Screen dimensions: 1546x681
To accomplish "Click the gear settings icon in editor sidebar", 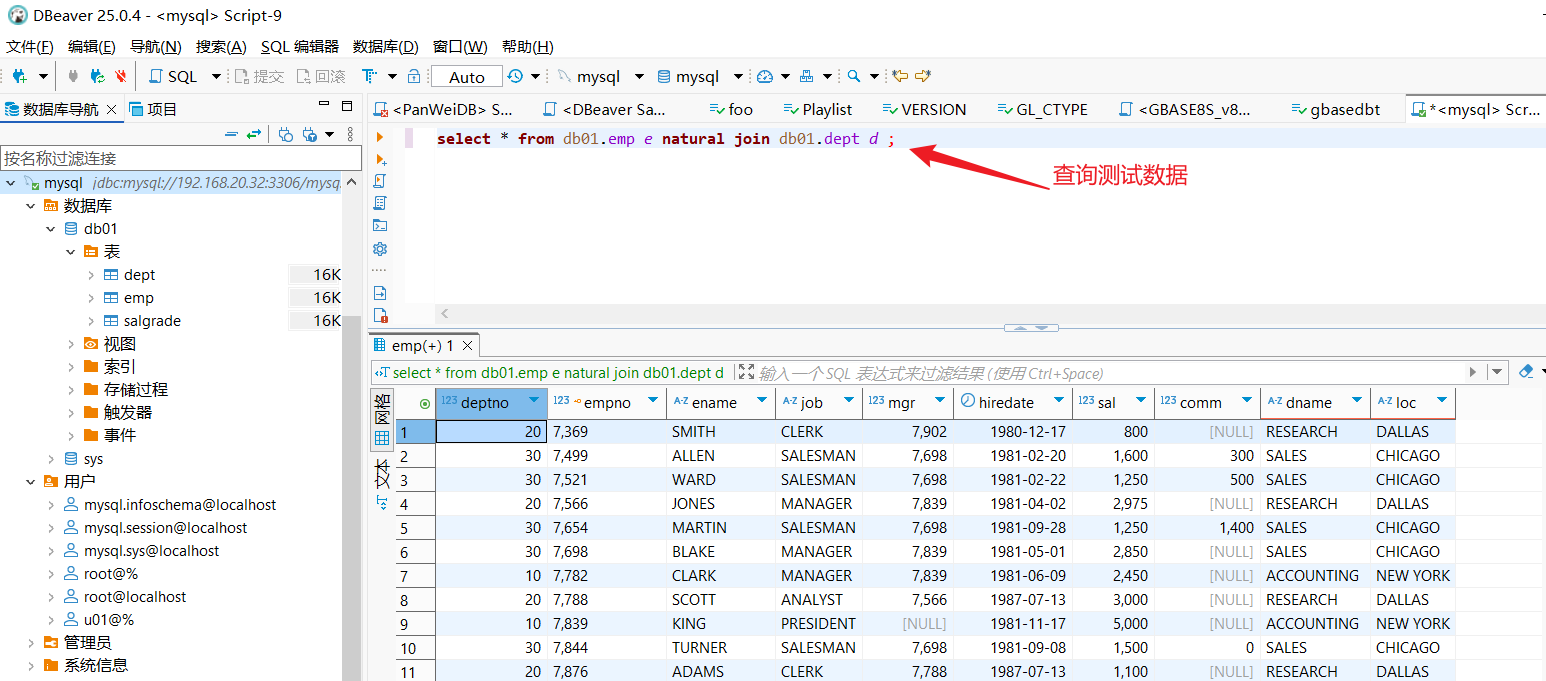I will point(380,249).
